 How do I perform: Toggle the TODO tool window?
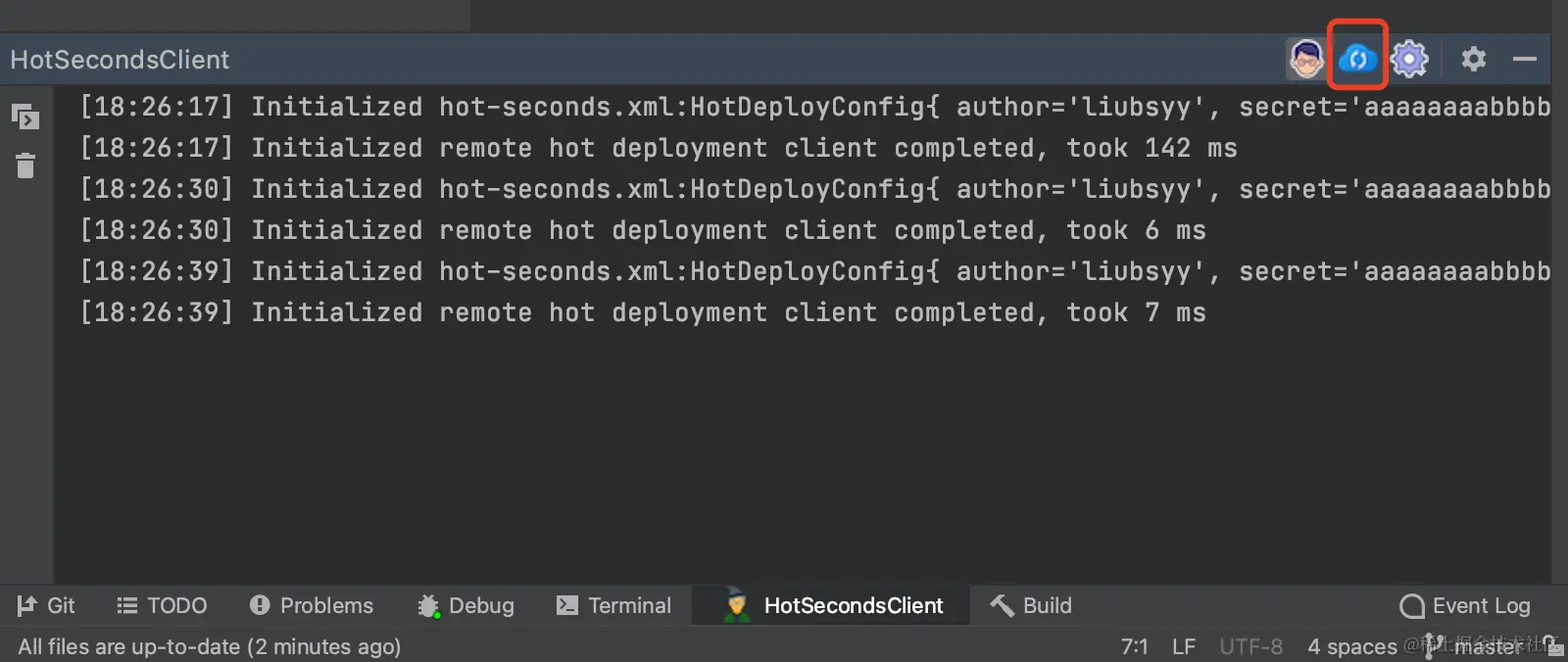click(x=161, y=605)
